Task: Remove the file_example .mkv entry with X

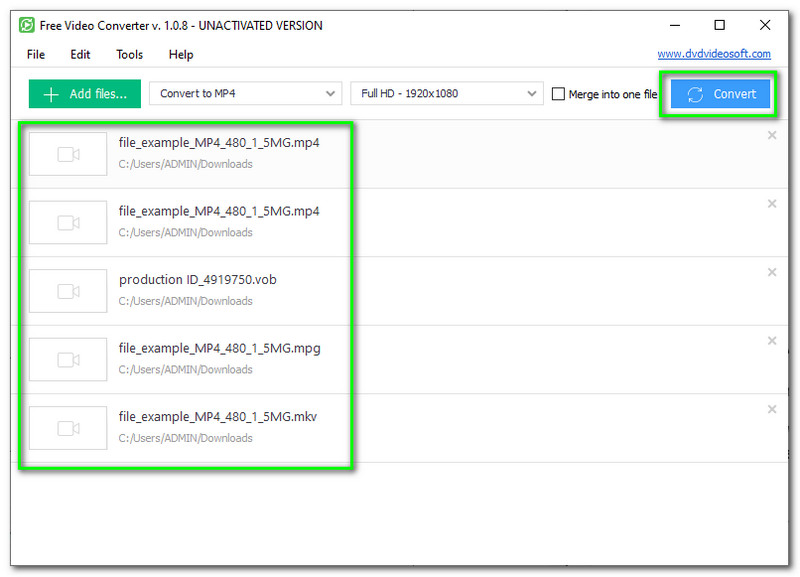Action: coord(771,409)
